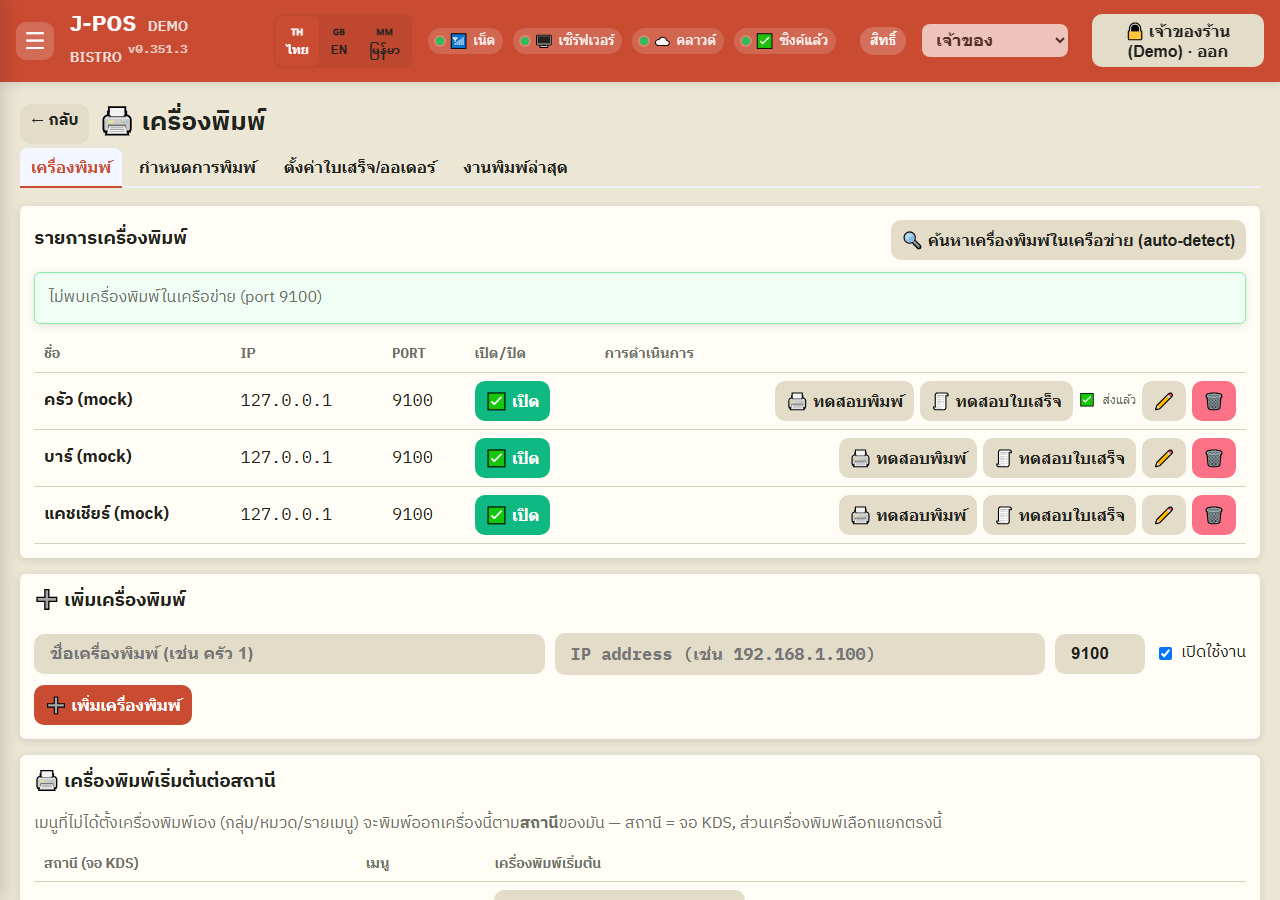Switch to the งานพิมพ์ล่าสุด tab
The height and width of the screenshot is (900, 1280).
pos(515,167)
